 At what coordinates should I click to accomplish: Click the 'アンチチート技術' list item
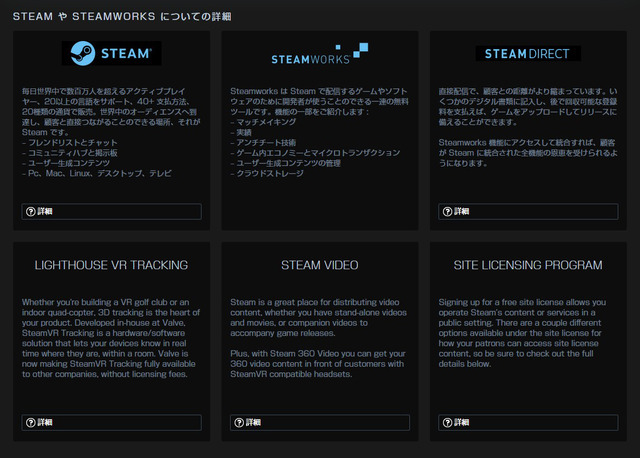263,142
